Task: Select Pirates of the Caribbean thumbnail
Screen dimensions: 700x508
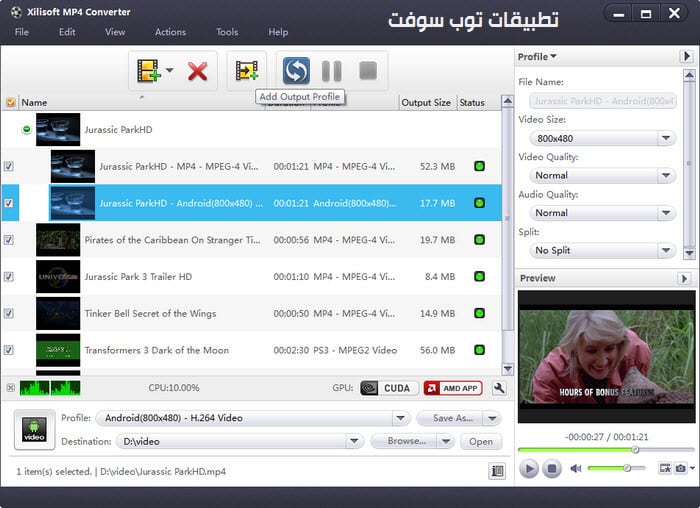Action: 58,240
